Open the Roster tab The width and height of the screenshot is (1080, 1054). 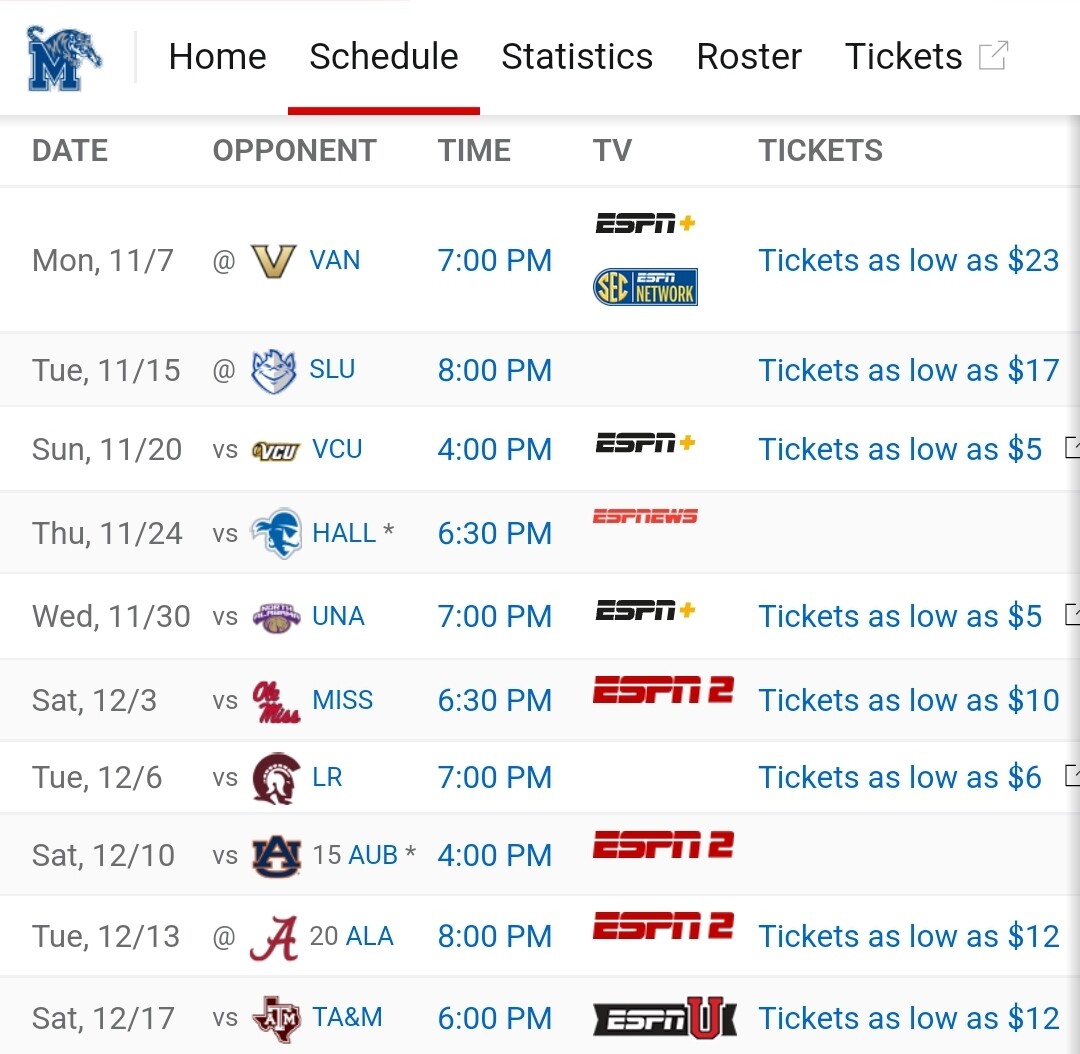[x=749, y=57]
